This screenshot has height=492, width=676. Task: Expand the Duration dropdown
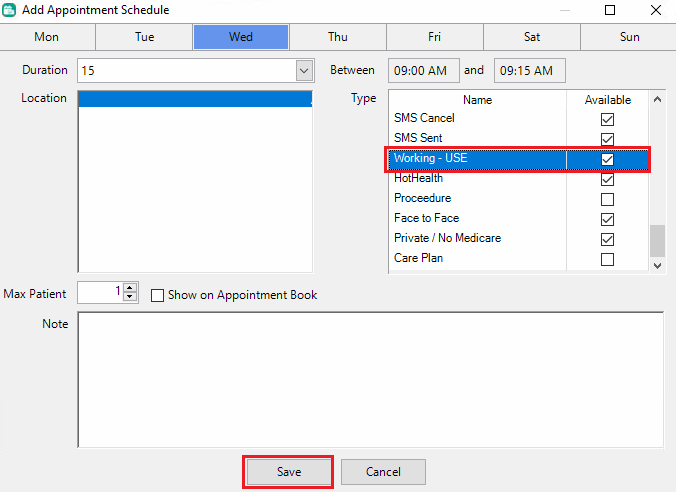click(x=304, y=71)
